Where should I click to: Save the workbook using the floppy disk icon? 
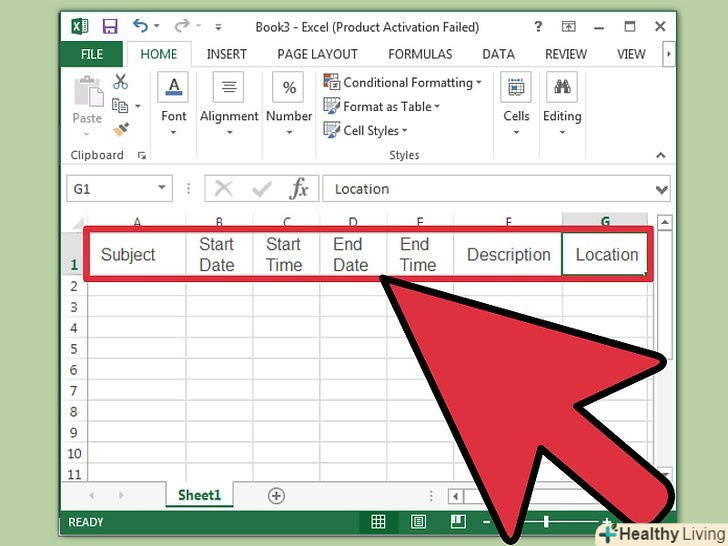(110, 26)
